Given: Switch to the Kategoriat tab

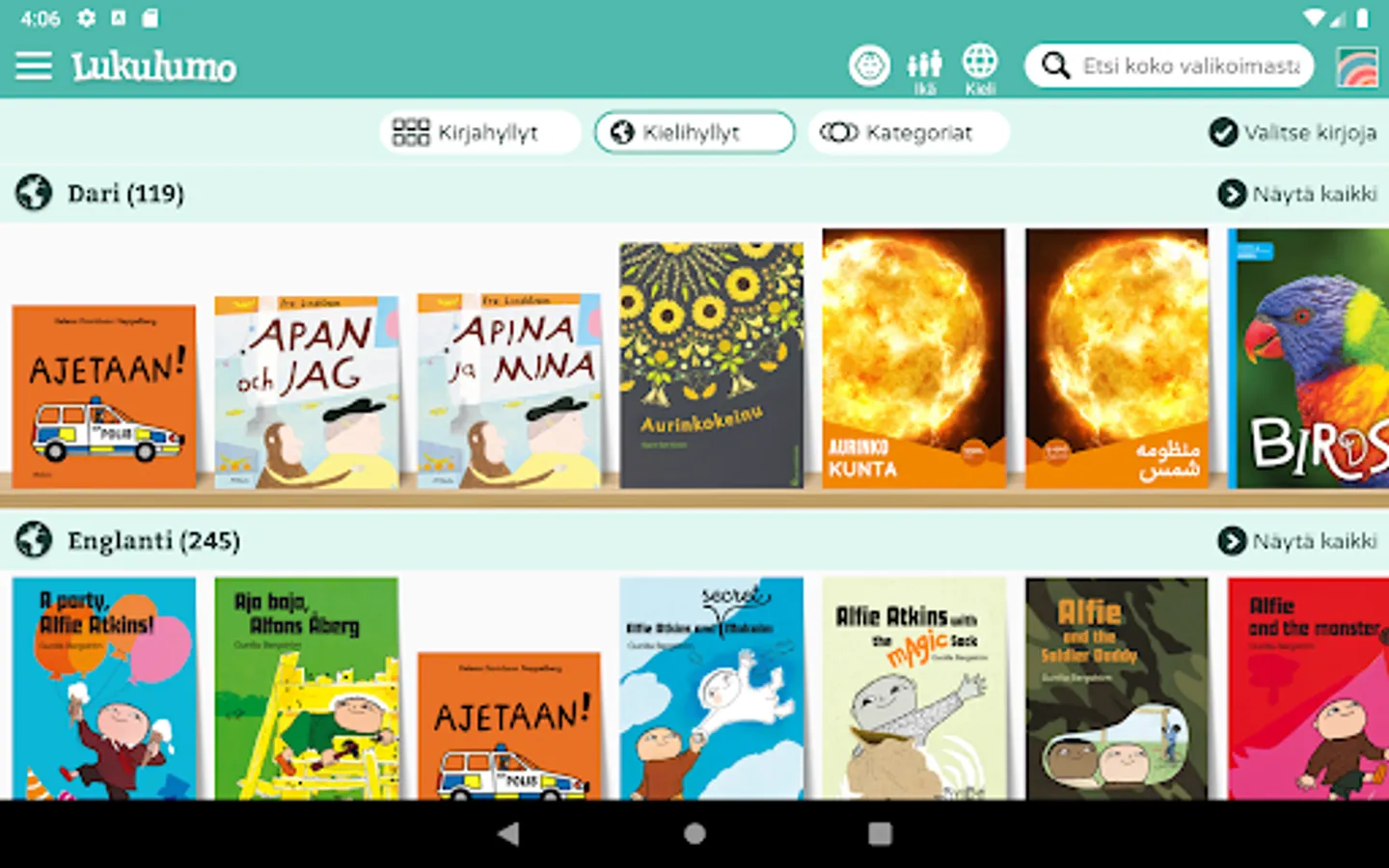Looking at the screenshot, I should coord(909,132).
